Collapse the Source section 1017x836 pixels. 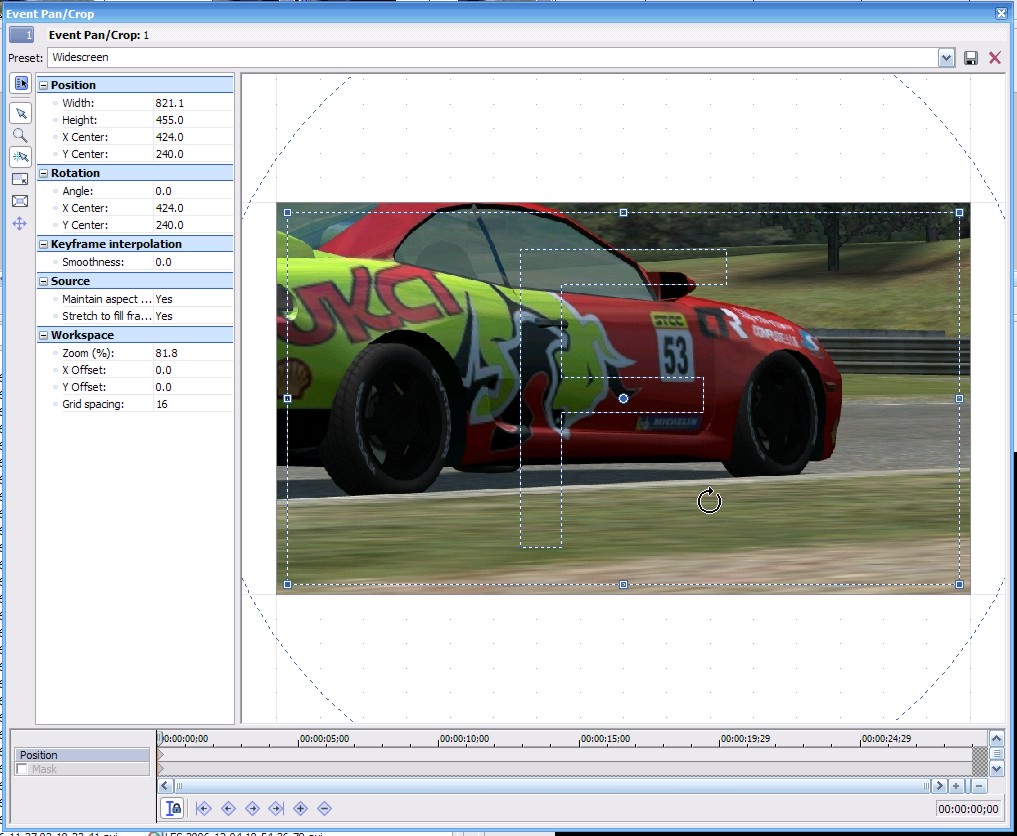pyautogui.click(x=43, y=281)
